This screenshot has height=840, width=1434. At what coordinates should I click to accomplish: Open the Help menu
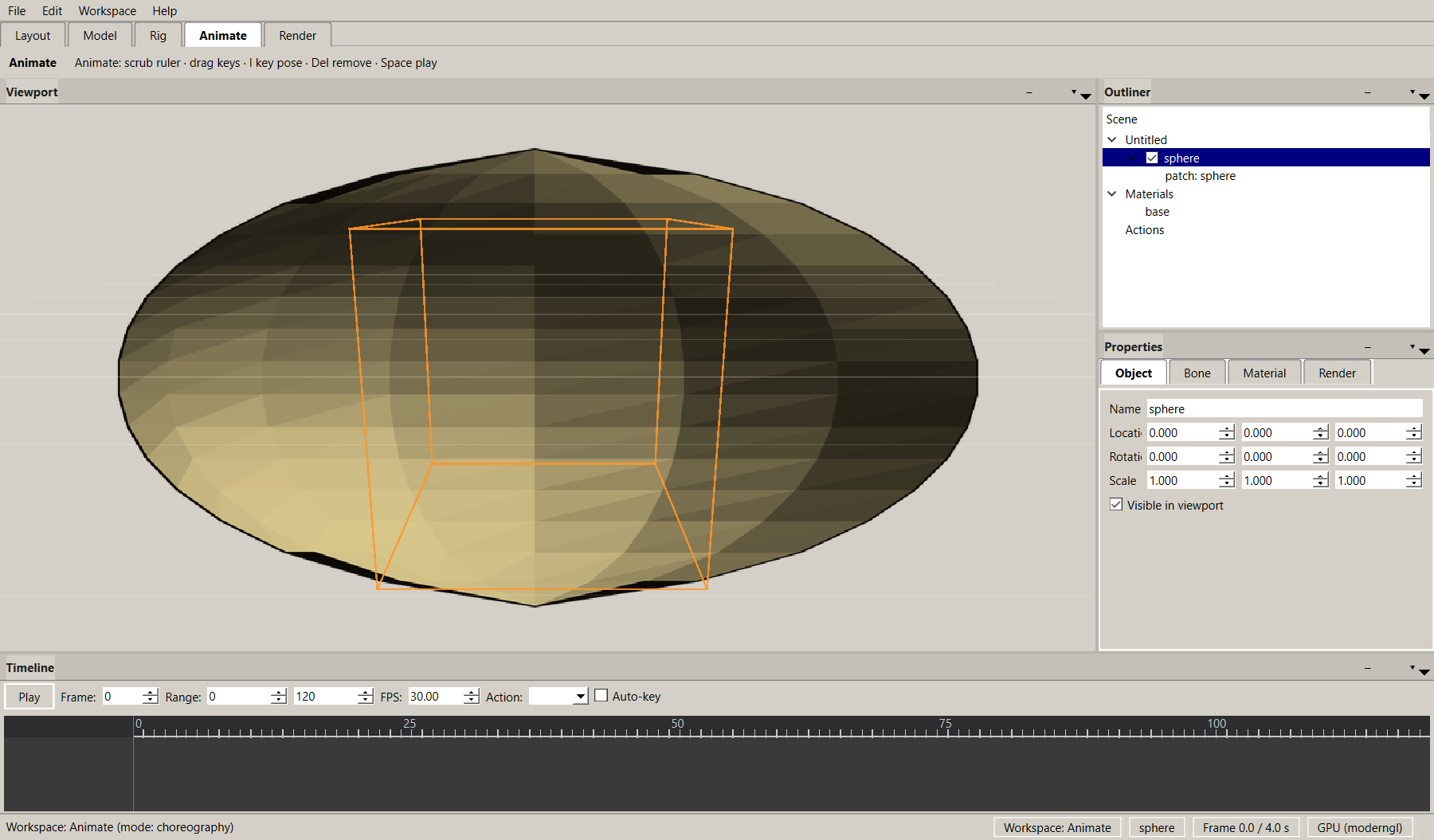coord(165,10)
